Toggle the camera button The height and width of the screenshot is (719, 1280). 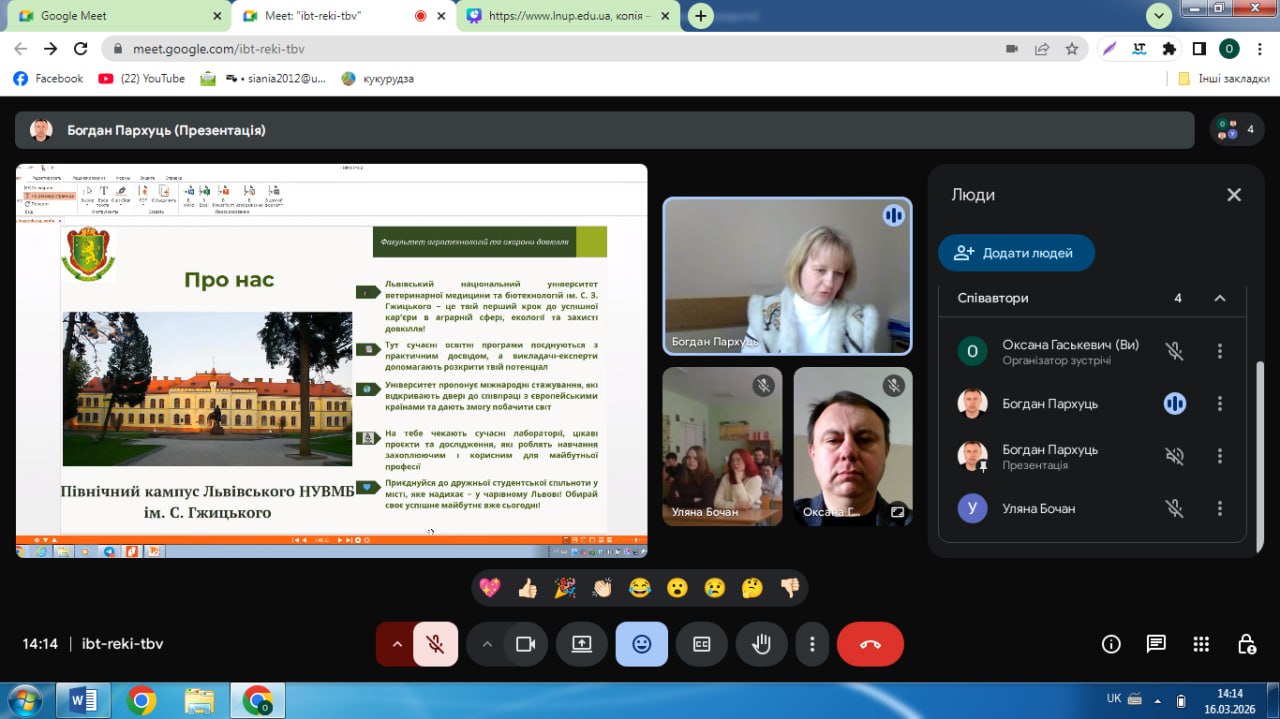(525, 645)
